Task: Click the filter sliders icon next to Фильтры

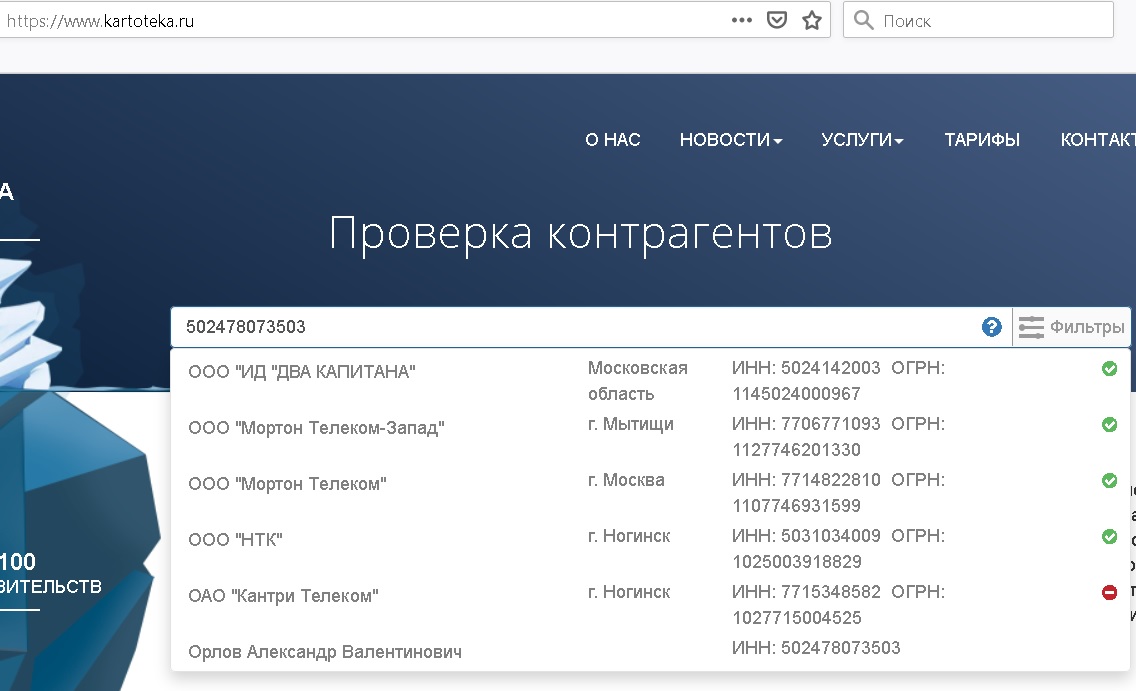Action: (1031, 327)
